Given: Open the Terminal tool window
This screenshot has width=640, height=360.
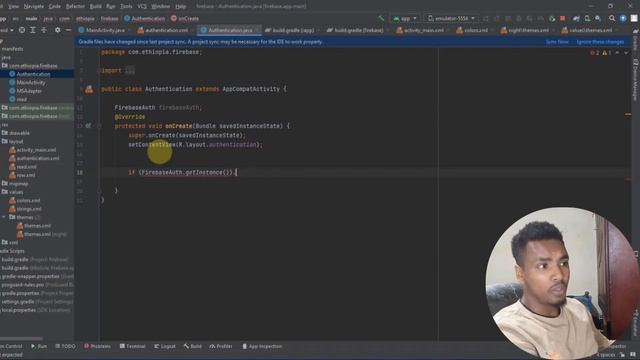Looking at the screenshot, I should (133, 346).
